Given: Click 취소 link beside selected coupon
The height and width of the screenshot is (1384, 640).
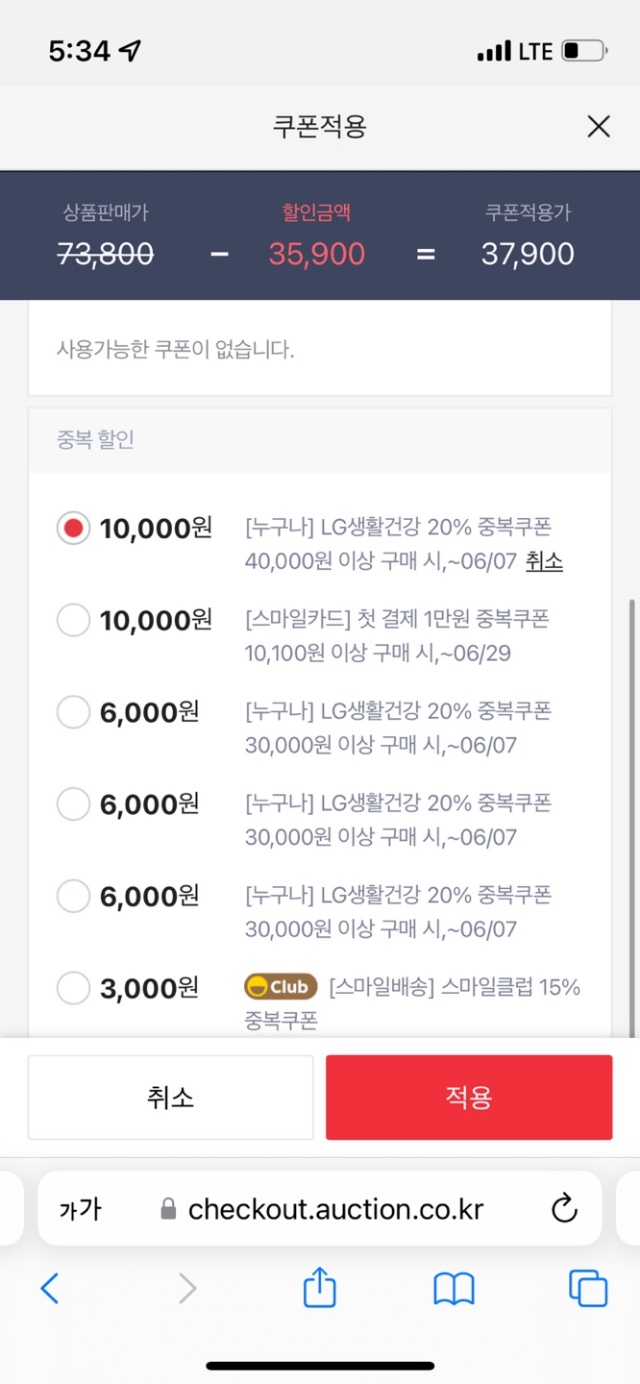Looking at the screenshot, I should [544, 562].
